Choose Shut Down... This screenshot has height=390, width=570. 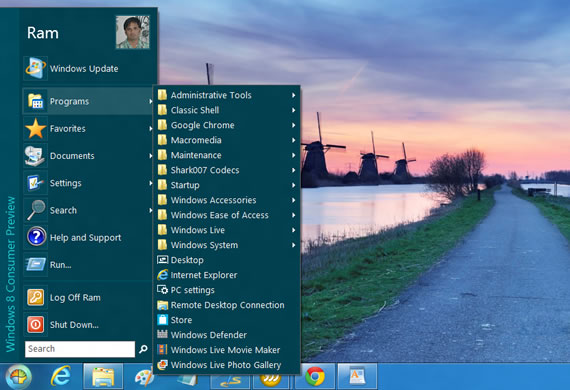[x=88, y=324]
